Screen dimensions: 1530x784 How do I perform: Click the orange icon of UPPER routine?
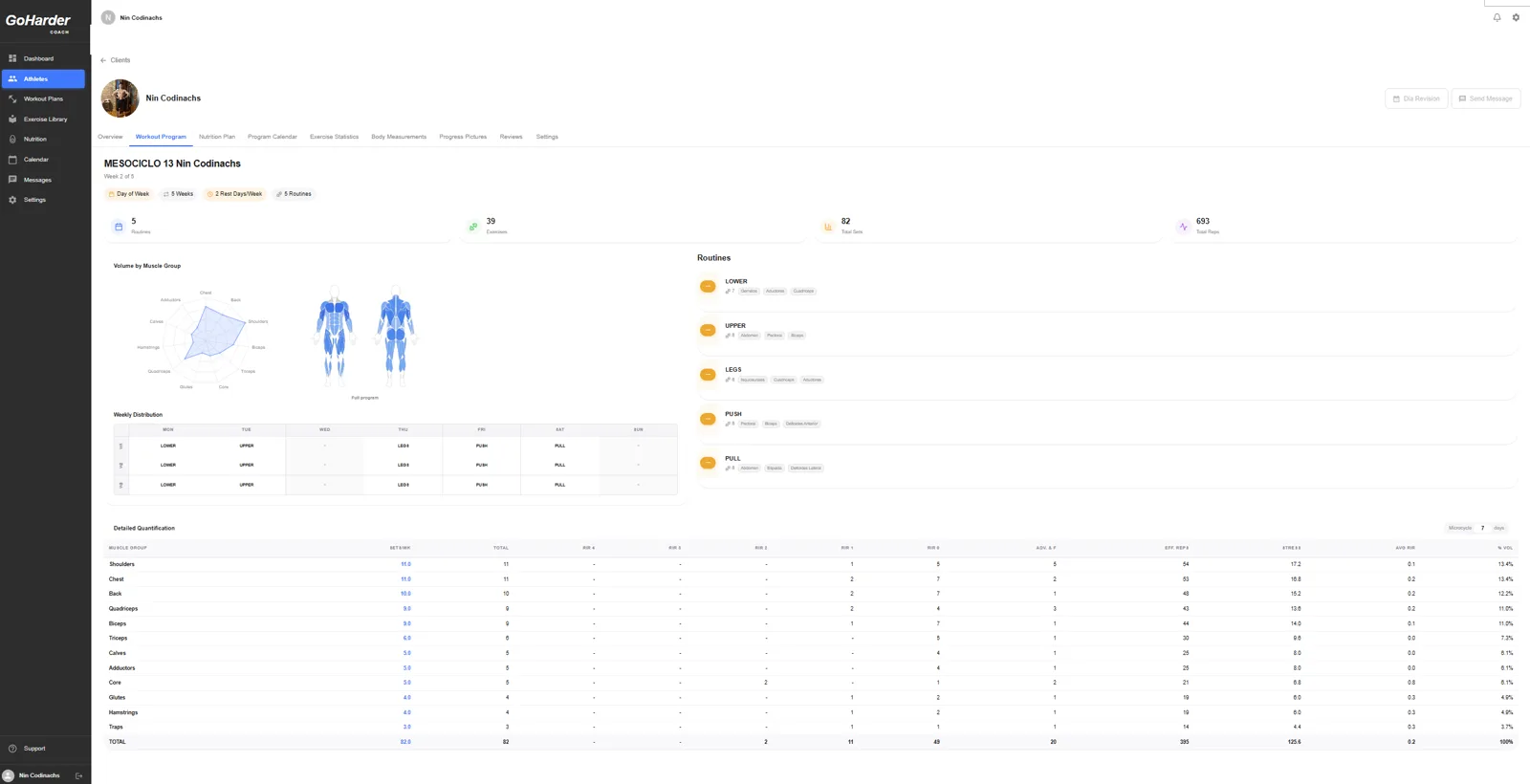tap(708, 330)
